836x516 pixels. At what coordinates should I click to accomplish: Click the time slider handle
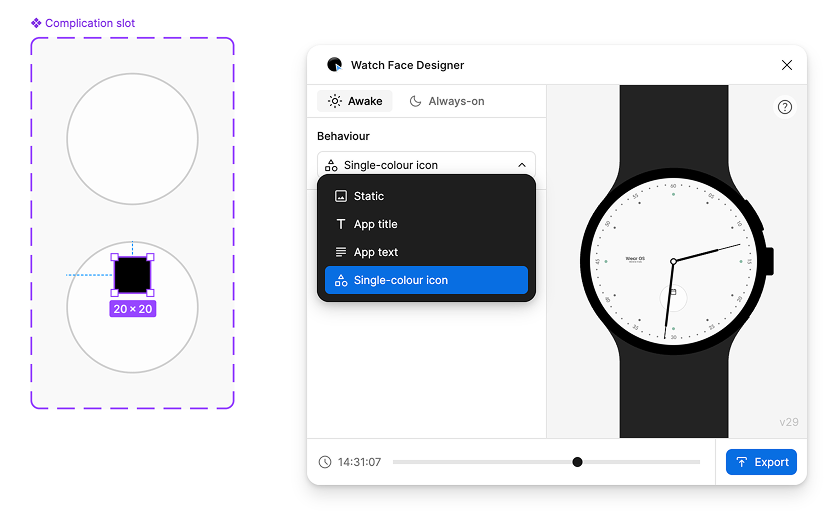tap(577, 462)
